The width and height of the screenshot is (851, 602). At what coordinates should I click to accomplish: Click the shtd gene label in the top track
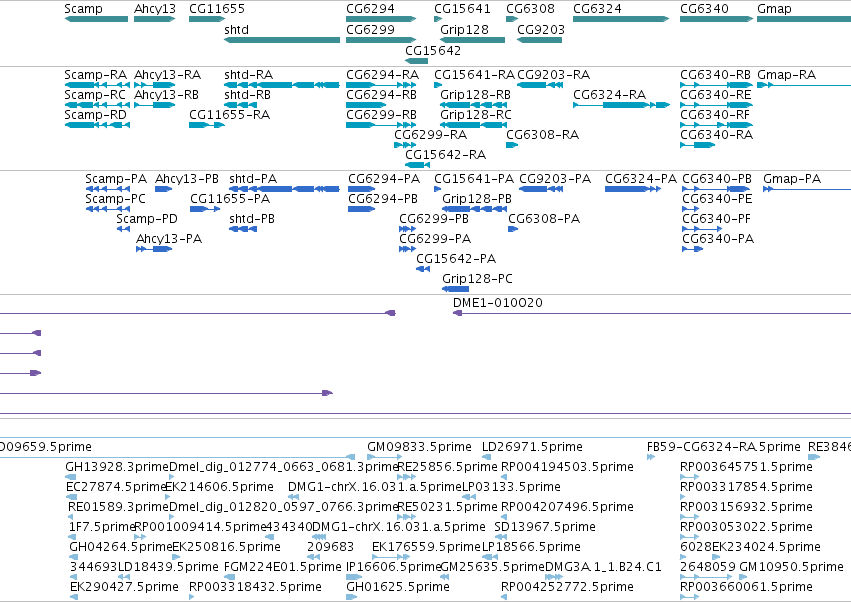click(x=236, y=29)
